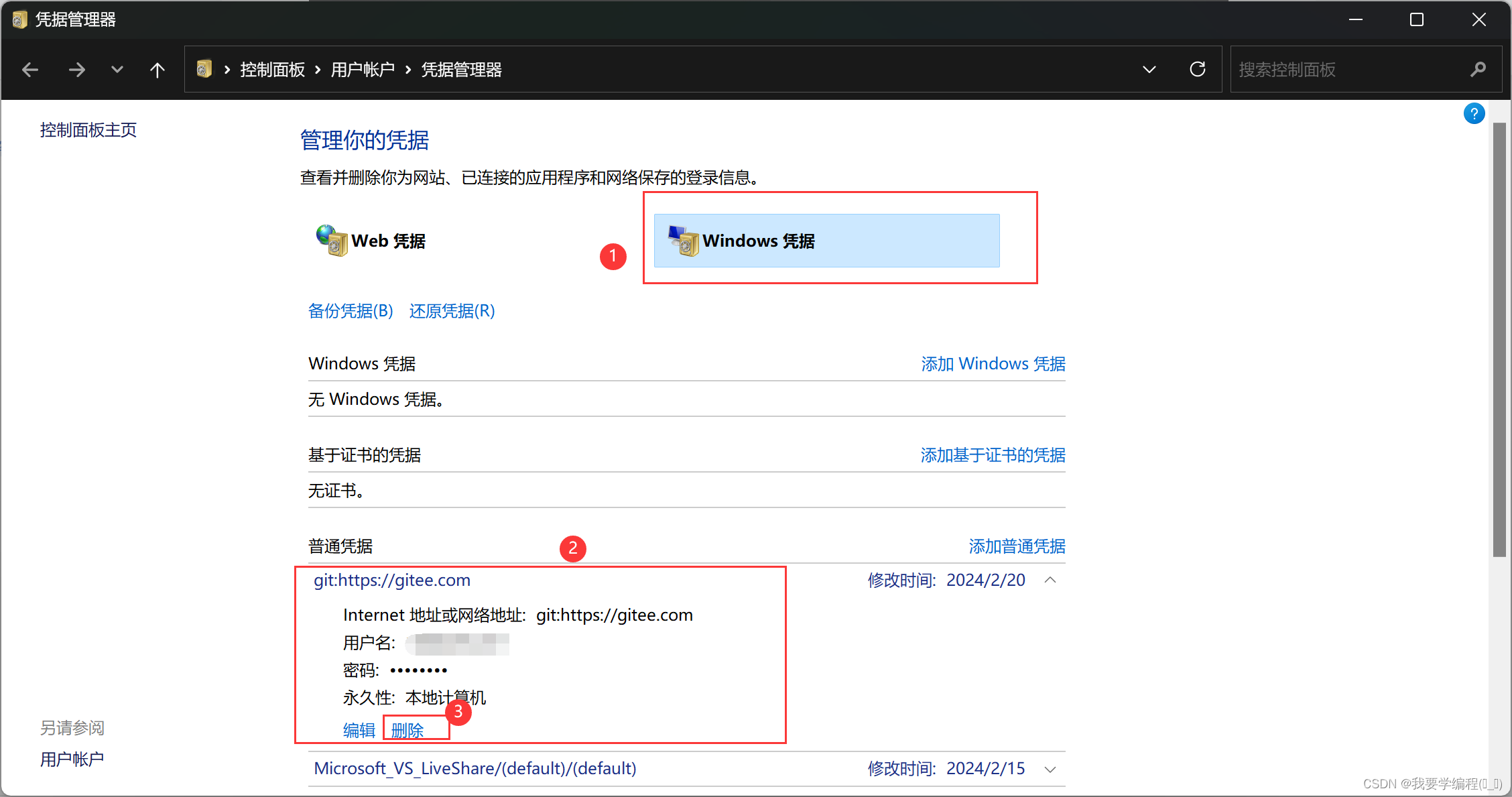This screenshot has height=797, width=1512.
Task: Click the 修改时间: 2024/2/15 text
Action: pos(946,769)
